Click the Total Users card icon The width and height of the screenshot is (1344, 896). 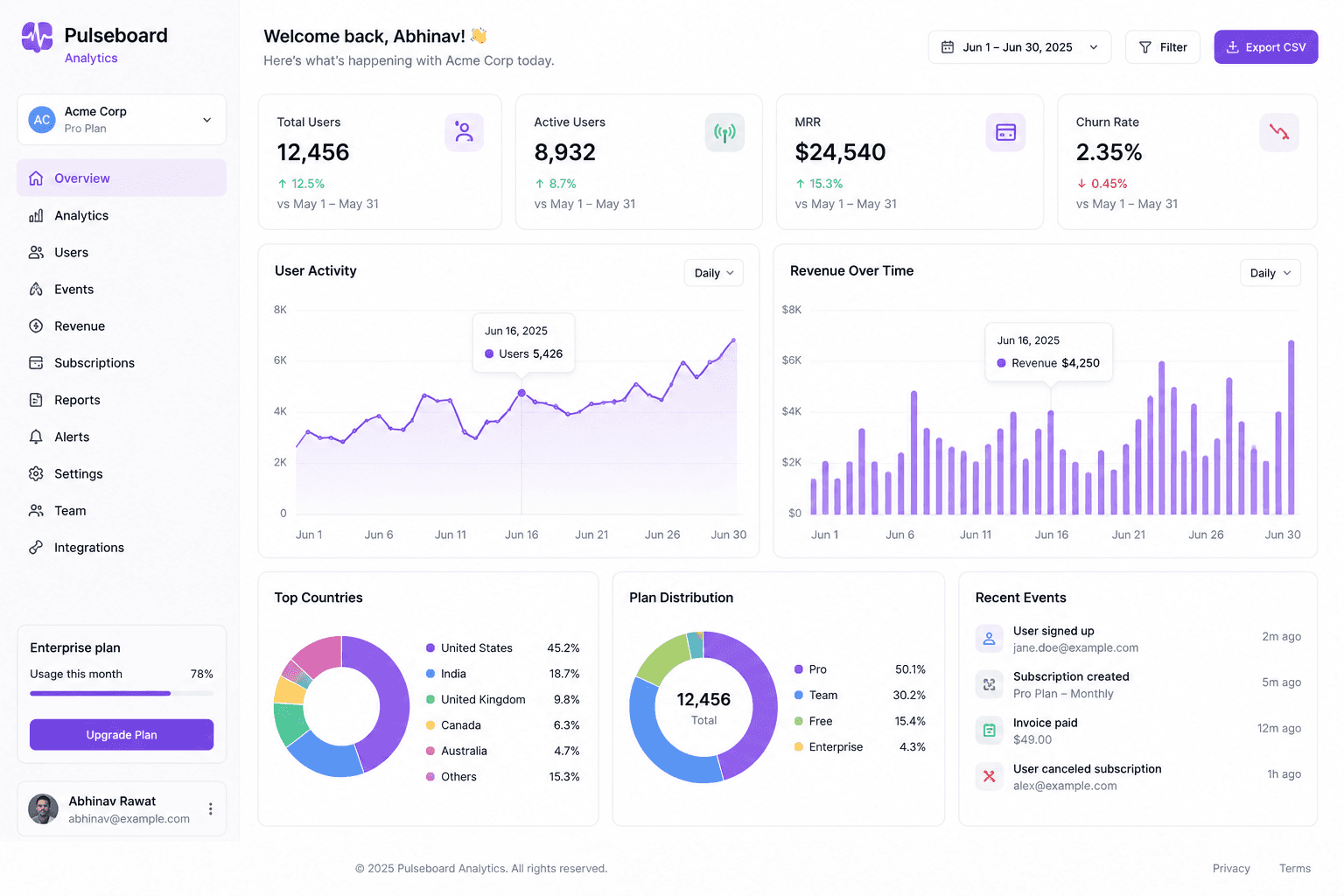click(x=464, y=132)
